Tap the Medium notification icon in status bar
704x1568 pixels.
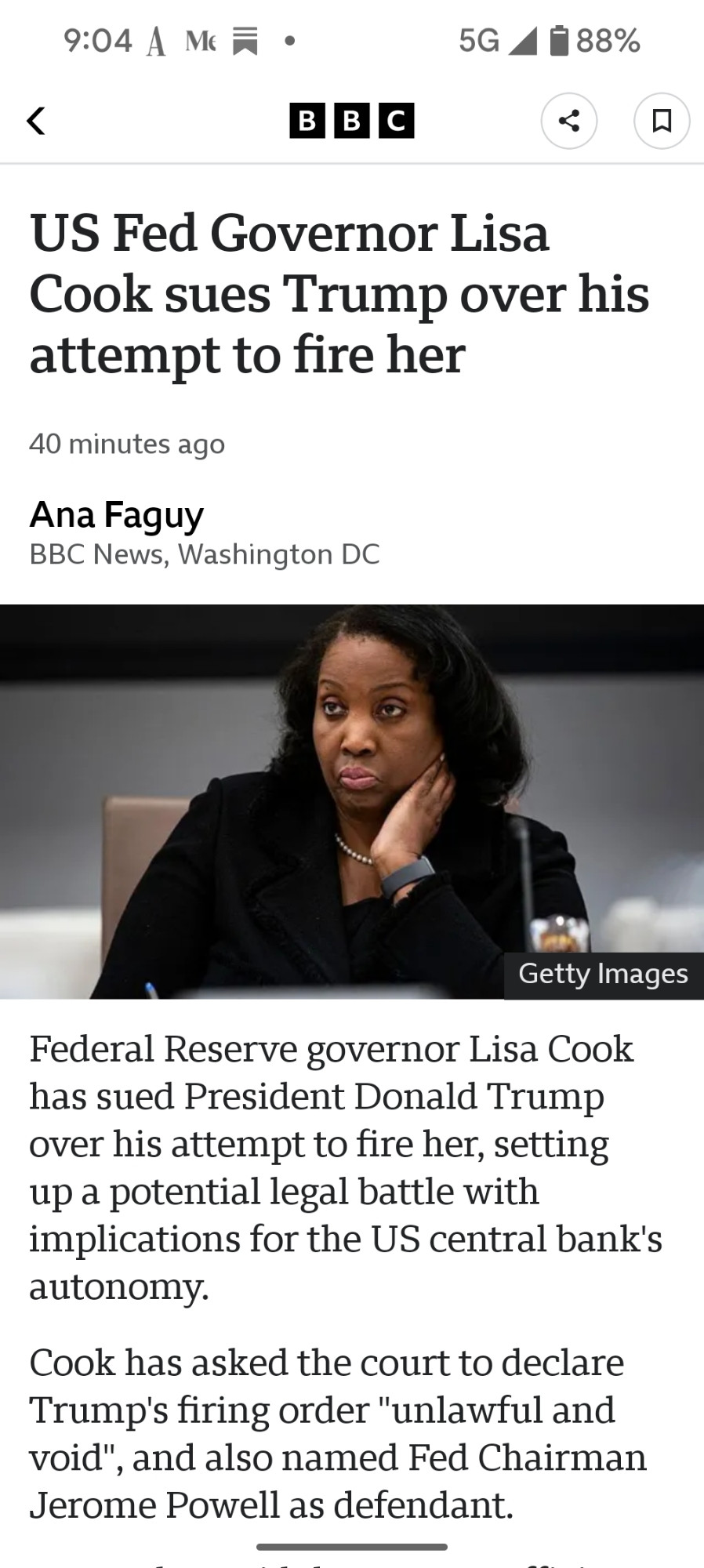[201, 41]
